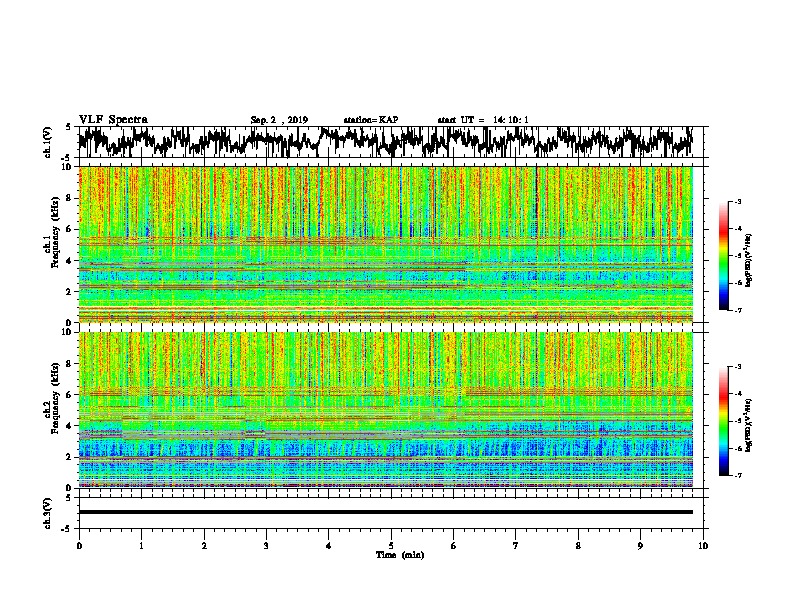
Task: Click time axis tick label "3"
Action: click(266, 546)
